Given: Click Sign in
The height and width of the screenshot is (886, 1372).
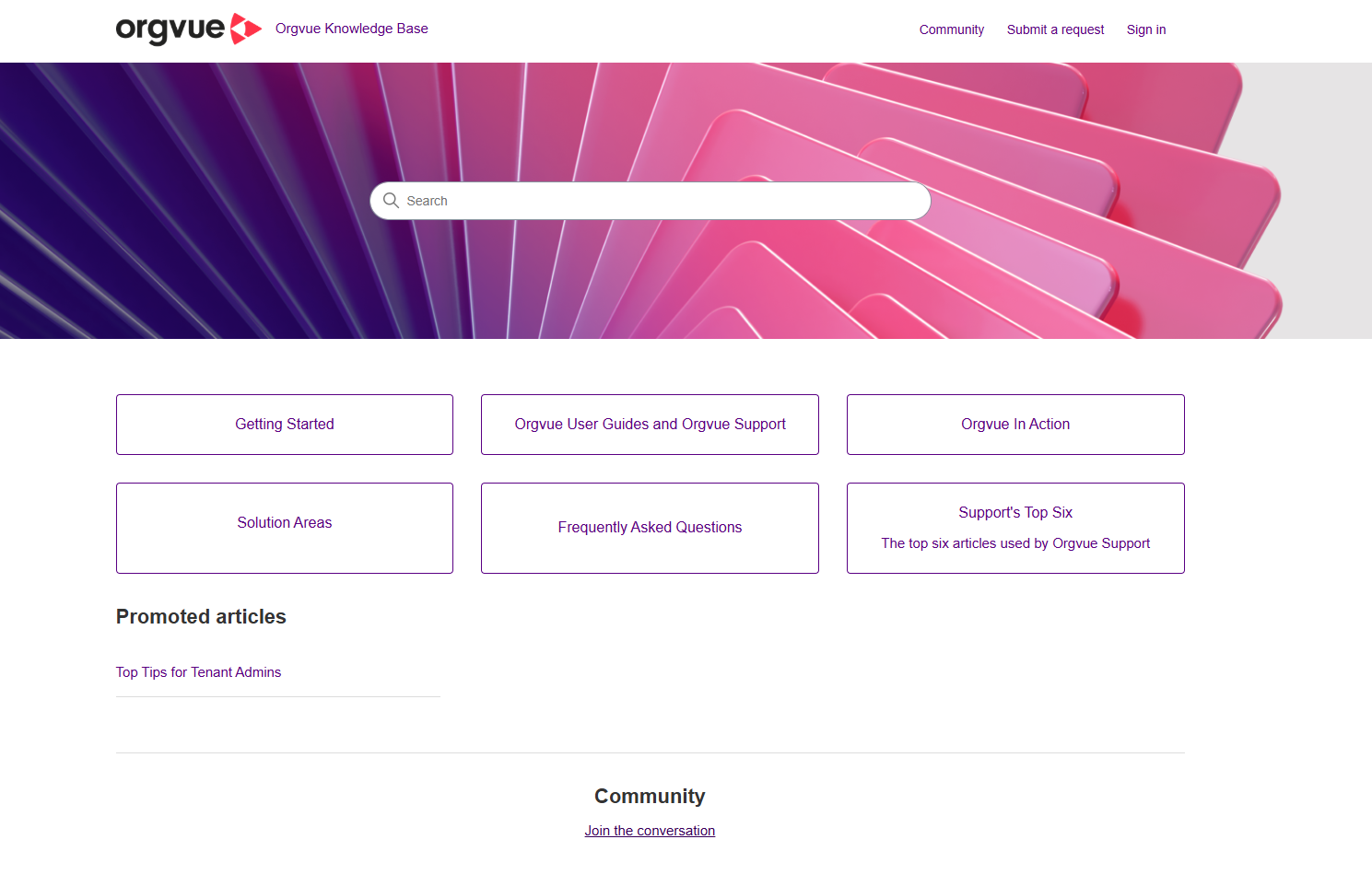Looking at the screenshot, I should click(1146, 29).
